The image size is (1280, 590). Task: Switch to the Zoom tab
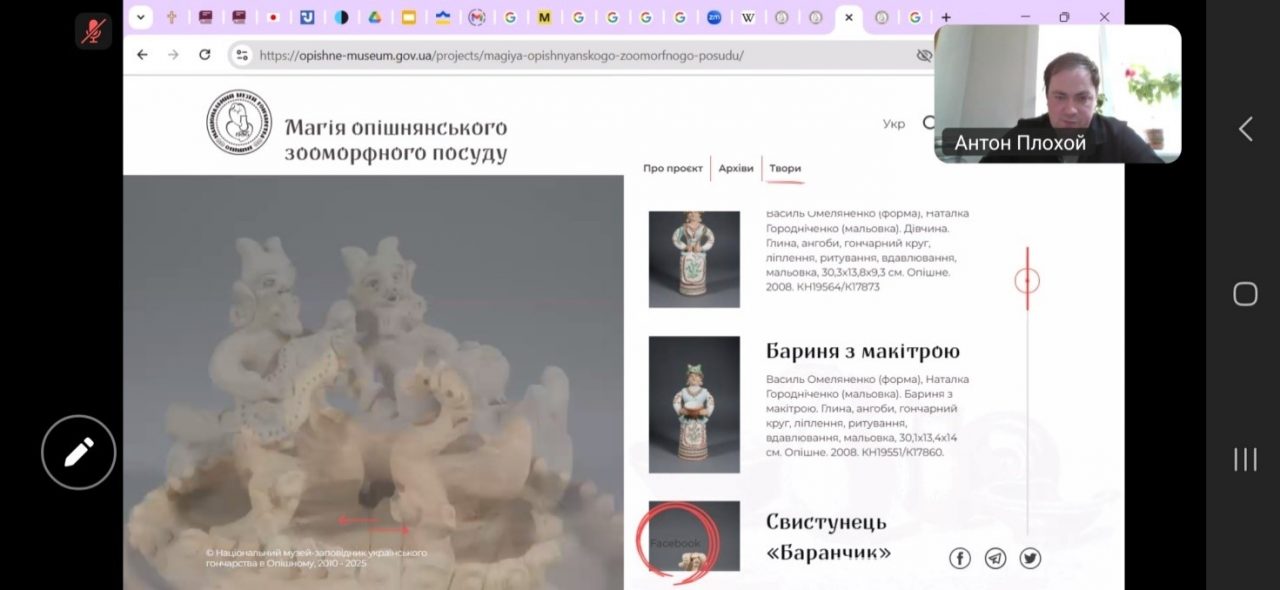click(714, 17)
